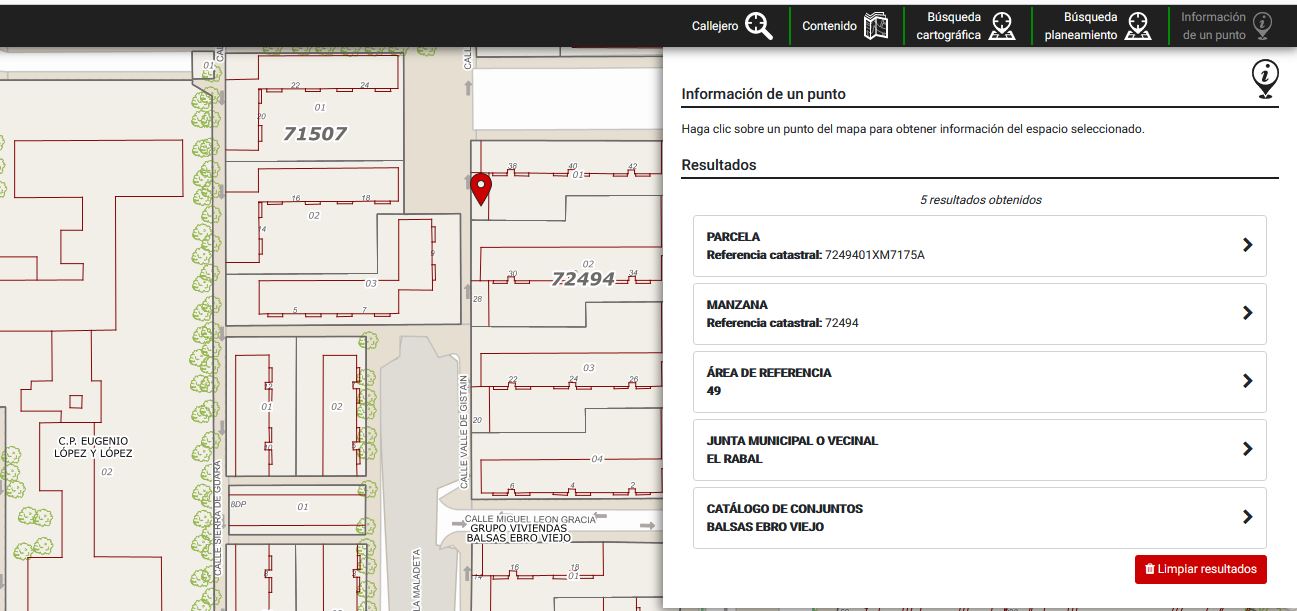The height and width of the screenshot is (611, 1297).
Task: Click C.P. Eugenio López y López label
Action: (x=93, y=447)
